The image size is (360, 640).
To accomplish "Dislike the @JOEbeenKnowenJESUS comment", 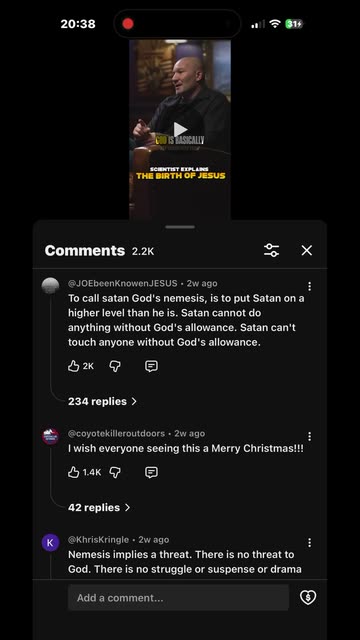I will [x=115, y=366].
